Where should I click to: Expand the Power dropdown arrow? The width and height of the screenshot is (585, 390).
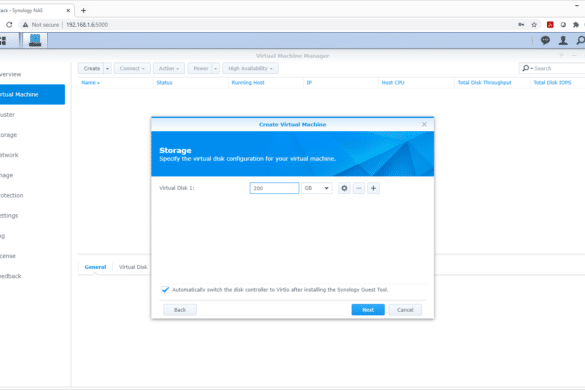tap(215, 68)
